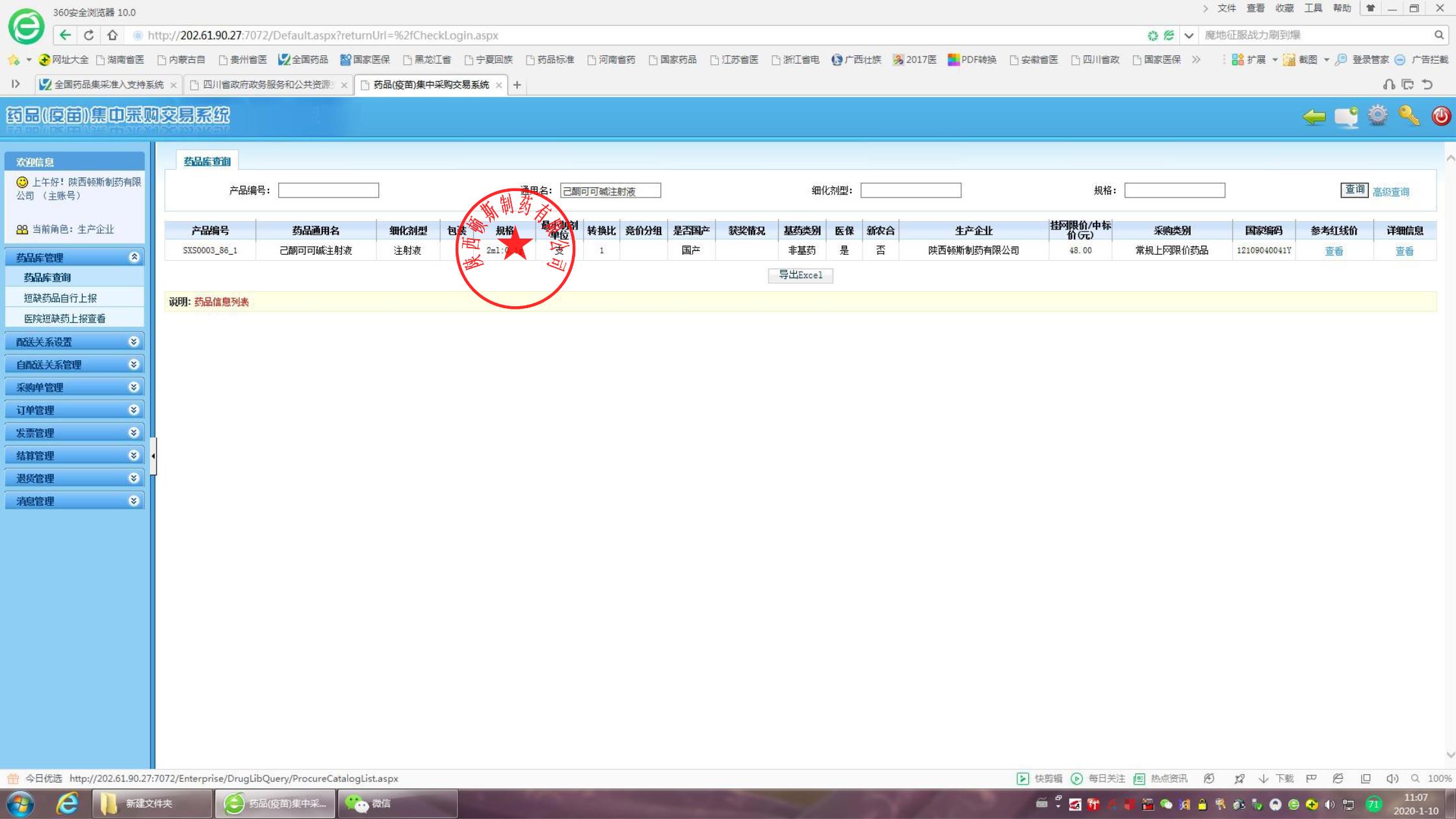
Task: Open the 微信 WeChat taskbar item
Action: pos(398,804)
